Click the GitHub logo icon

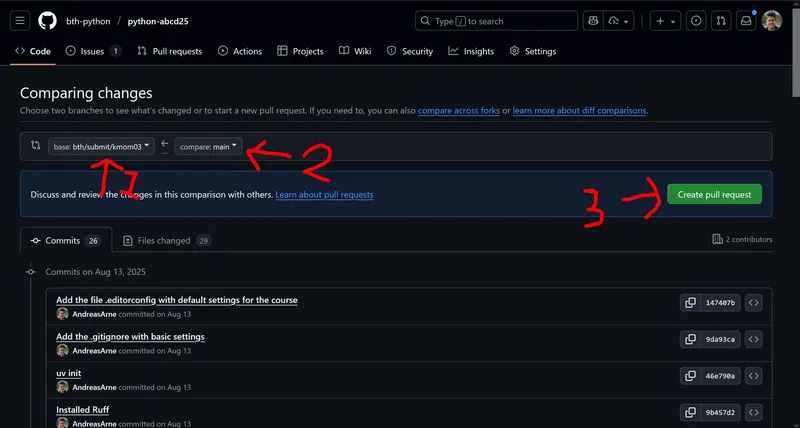[49, 21]
